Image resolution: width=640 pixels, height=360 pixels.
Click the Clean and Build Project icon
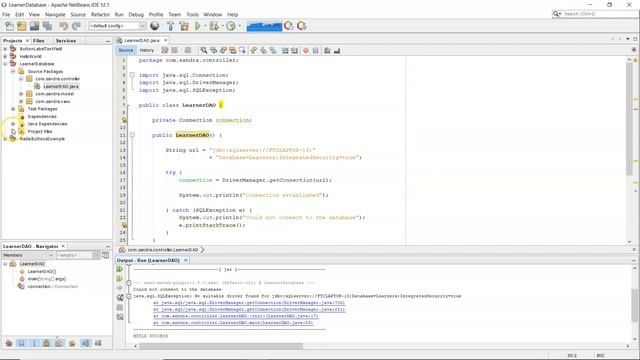[x=184, y=26]
